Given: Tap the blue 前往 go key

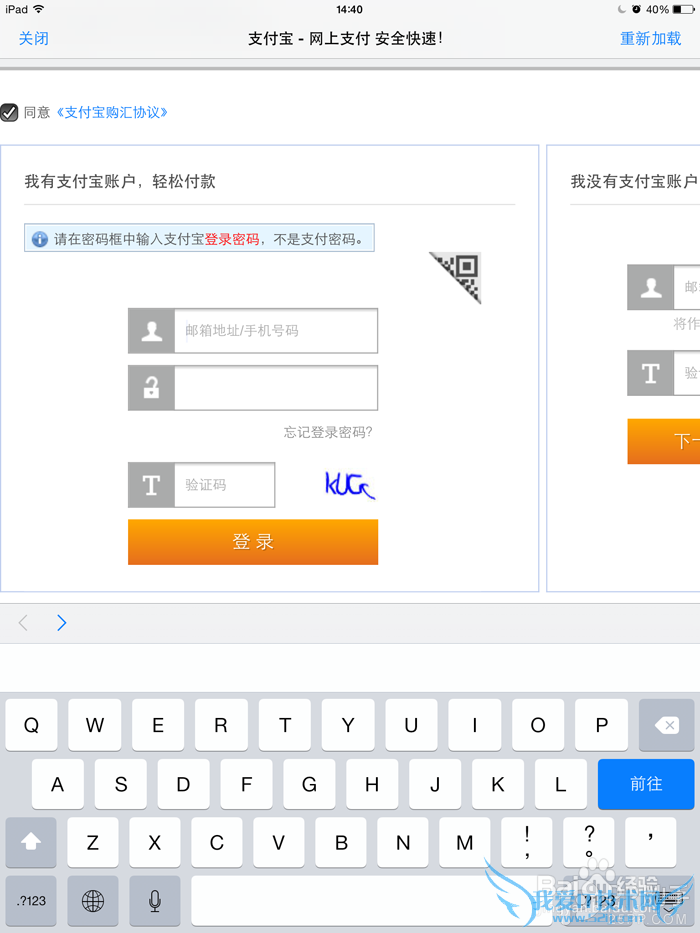Looking at the screenshot, I should 646,784.
